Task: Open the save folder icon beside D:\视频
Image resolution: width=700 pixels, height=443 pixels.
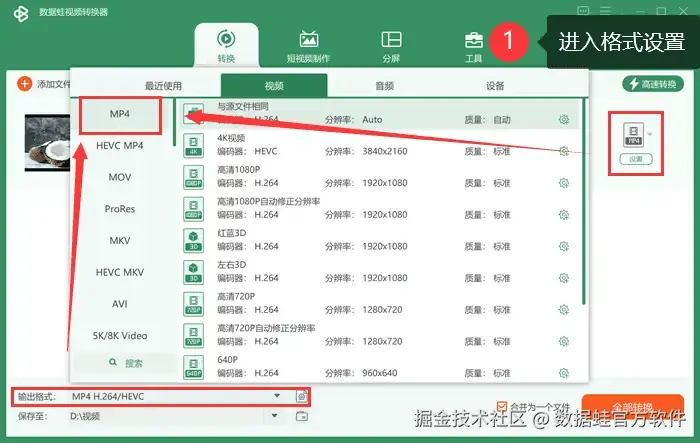Action: click(302, 416)
